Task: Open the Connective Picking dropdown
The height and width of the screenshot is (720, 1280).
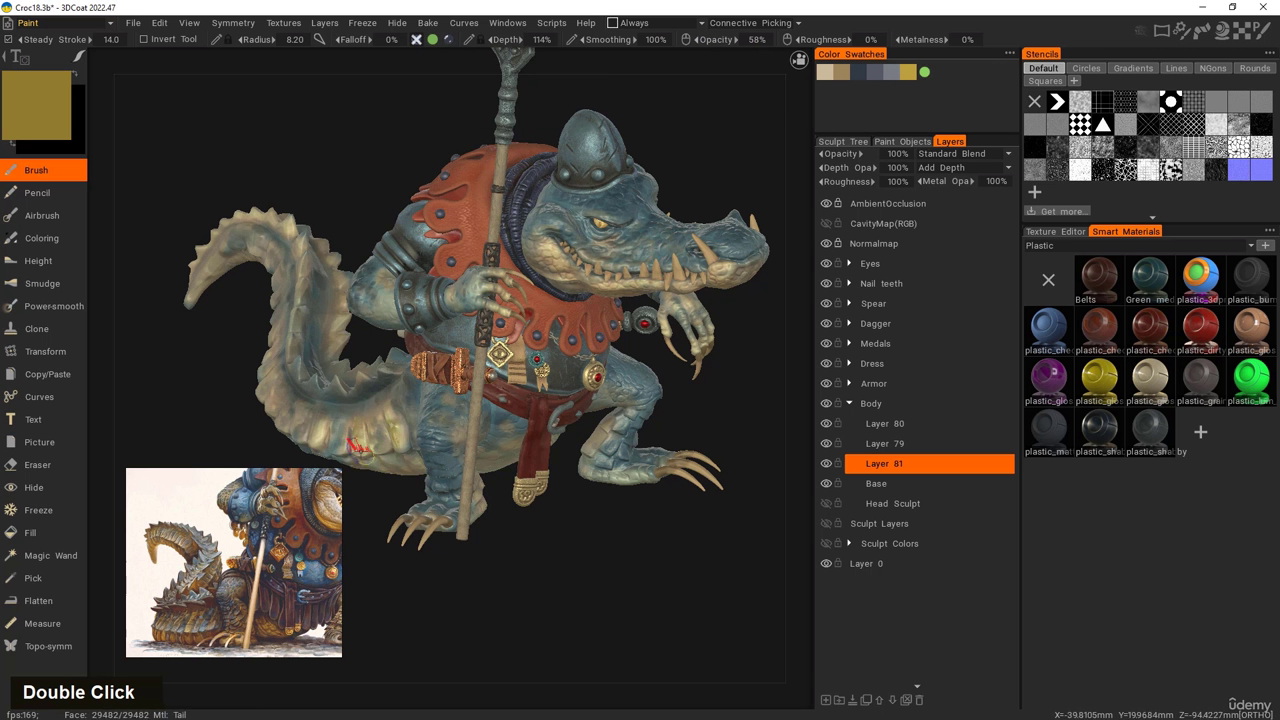Action: (x=755, y=23)
